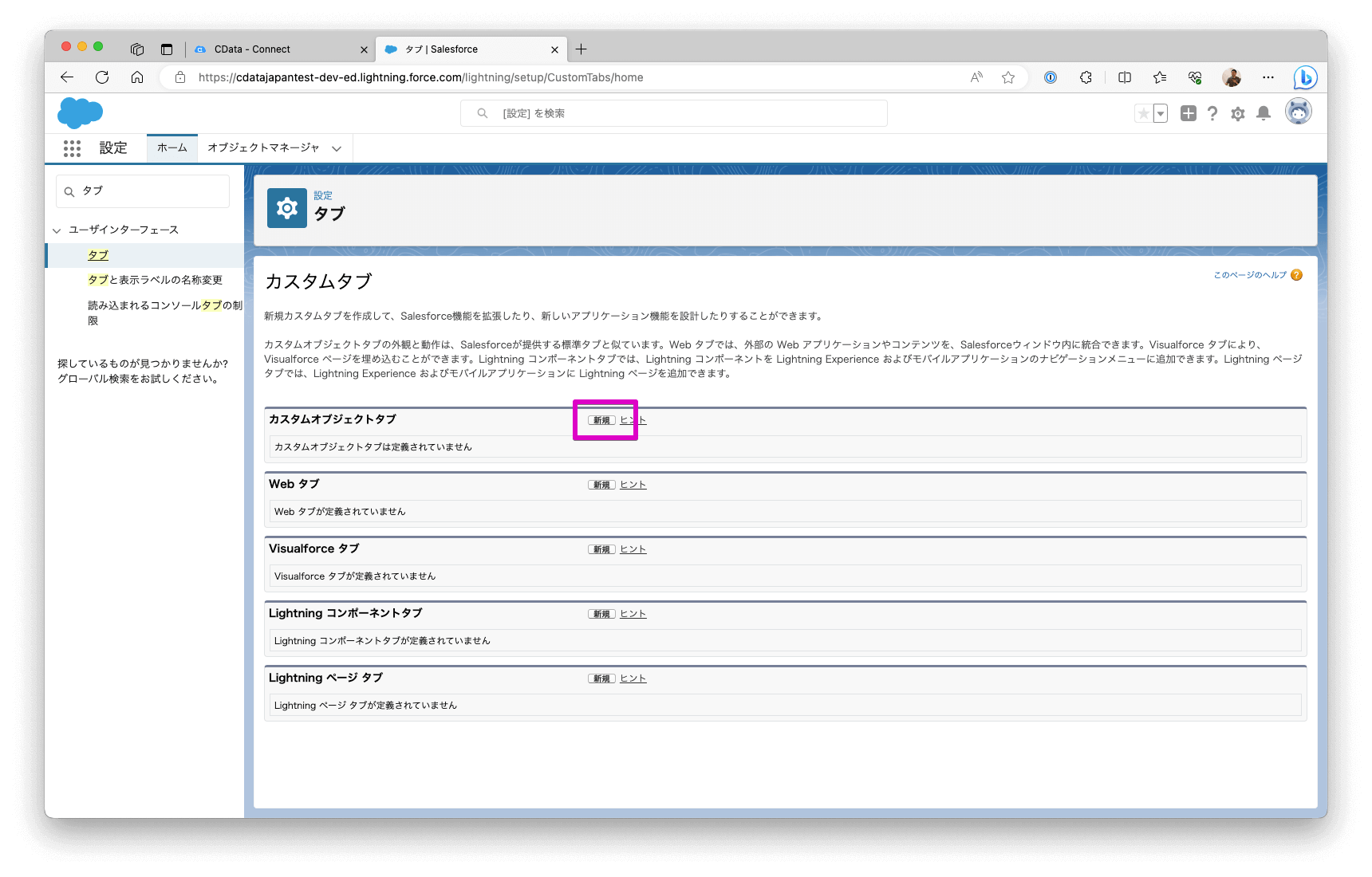This screenshot has height=877, width=1372.
Task: Expand オブジェクトマネージャ dropdown chevron
Action: pyautogui.click(x=337, y=148)
